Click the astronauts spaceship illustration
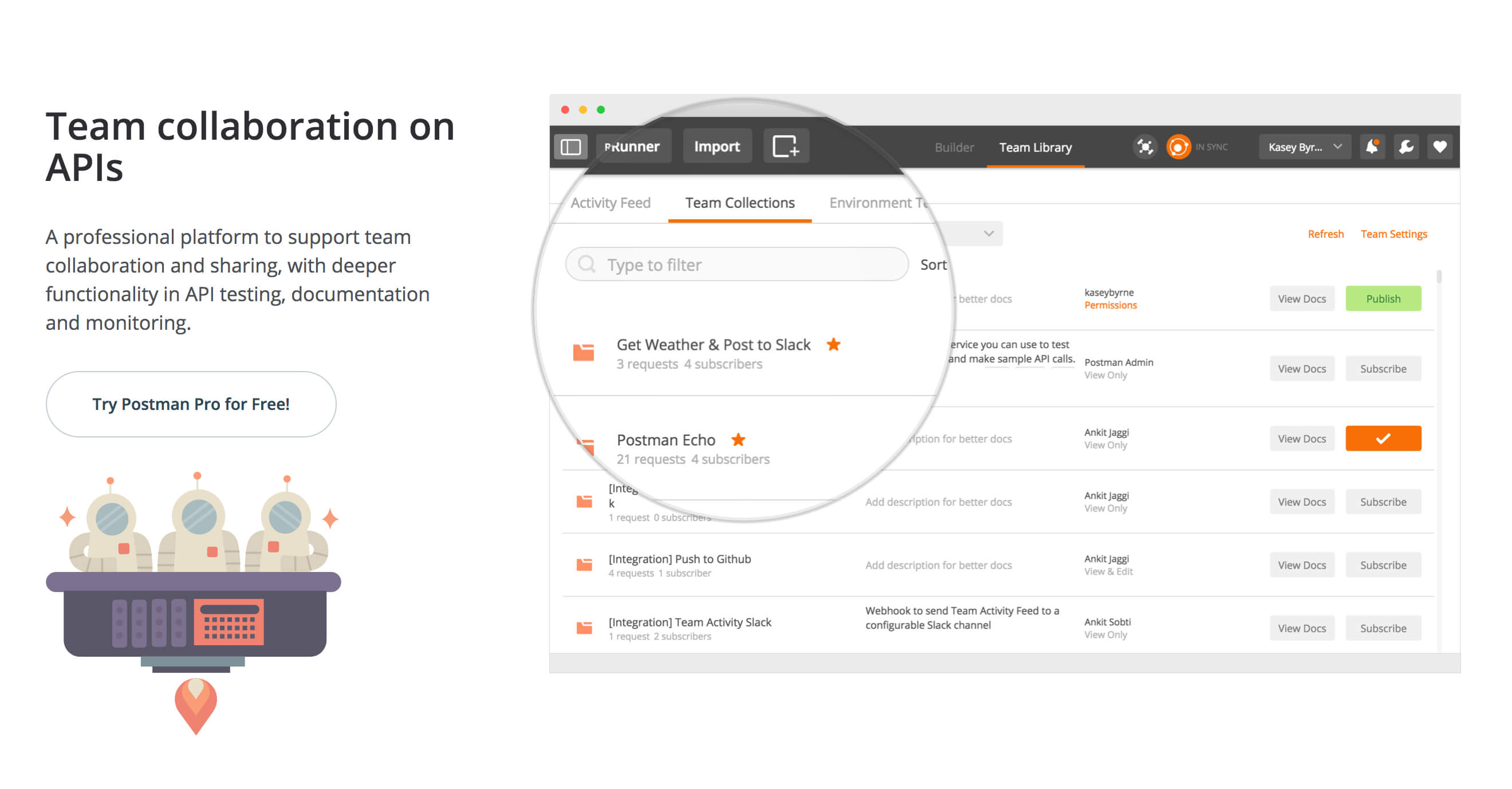Viewport: 1512px width, 789px height. tap(194, 603)
